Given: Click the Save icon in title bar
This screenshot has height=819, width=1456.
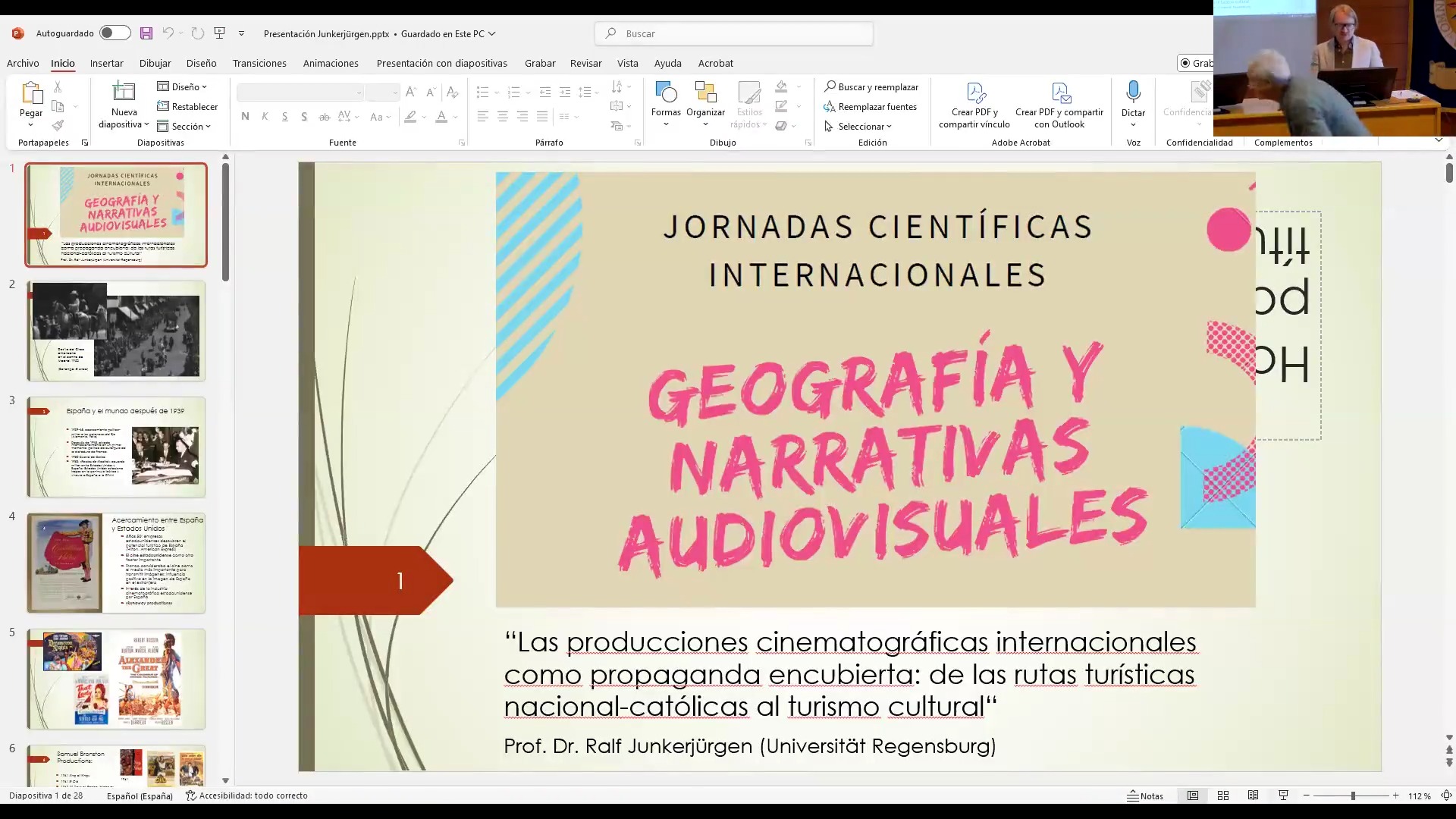Looking at the screenshot, I should [146, 33].
